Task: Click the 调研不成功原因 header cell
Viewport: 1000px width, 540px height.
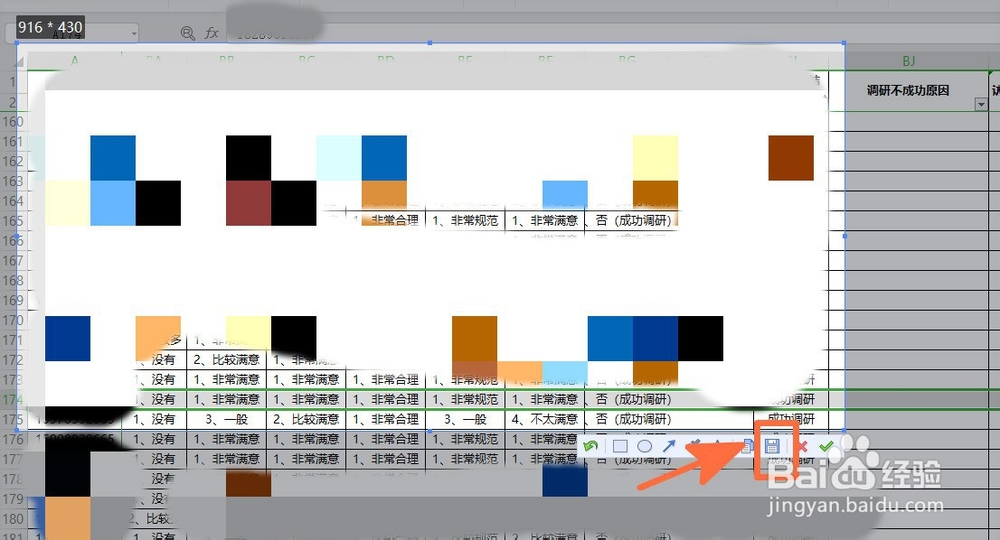Action: 908,91
